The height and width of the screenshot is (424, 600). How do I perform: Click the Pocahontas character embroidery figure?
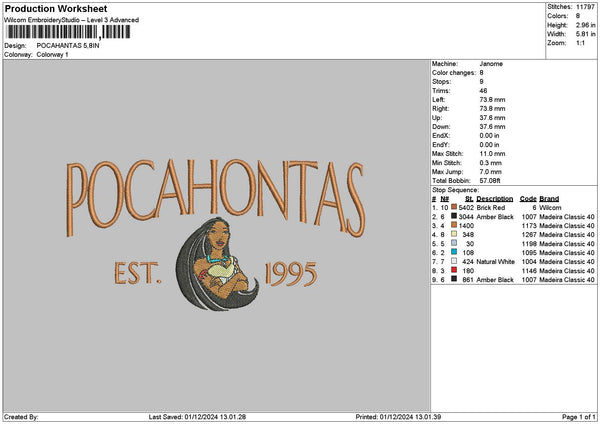pos(217,264)
